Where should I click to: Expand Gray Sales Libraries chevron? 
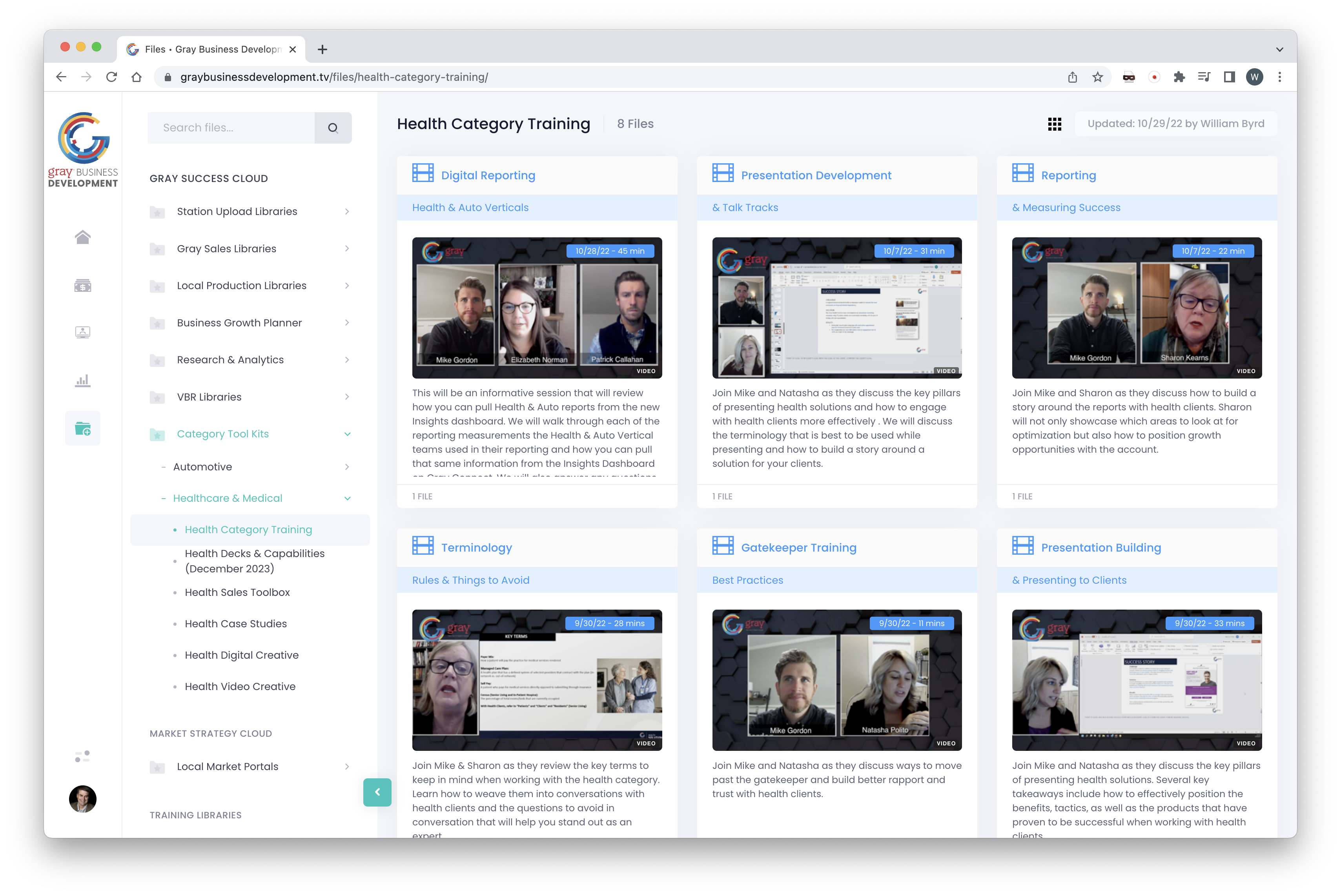347,249
